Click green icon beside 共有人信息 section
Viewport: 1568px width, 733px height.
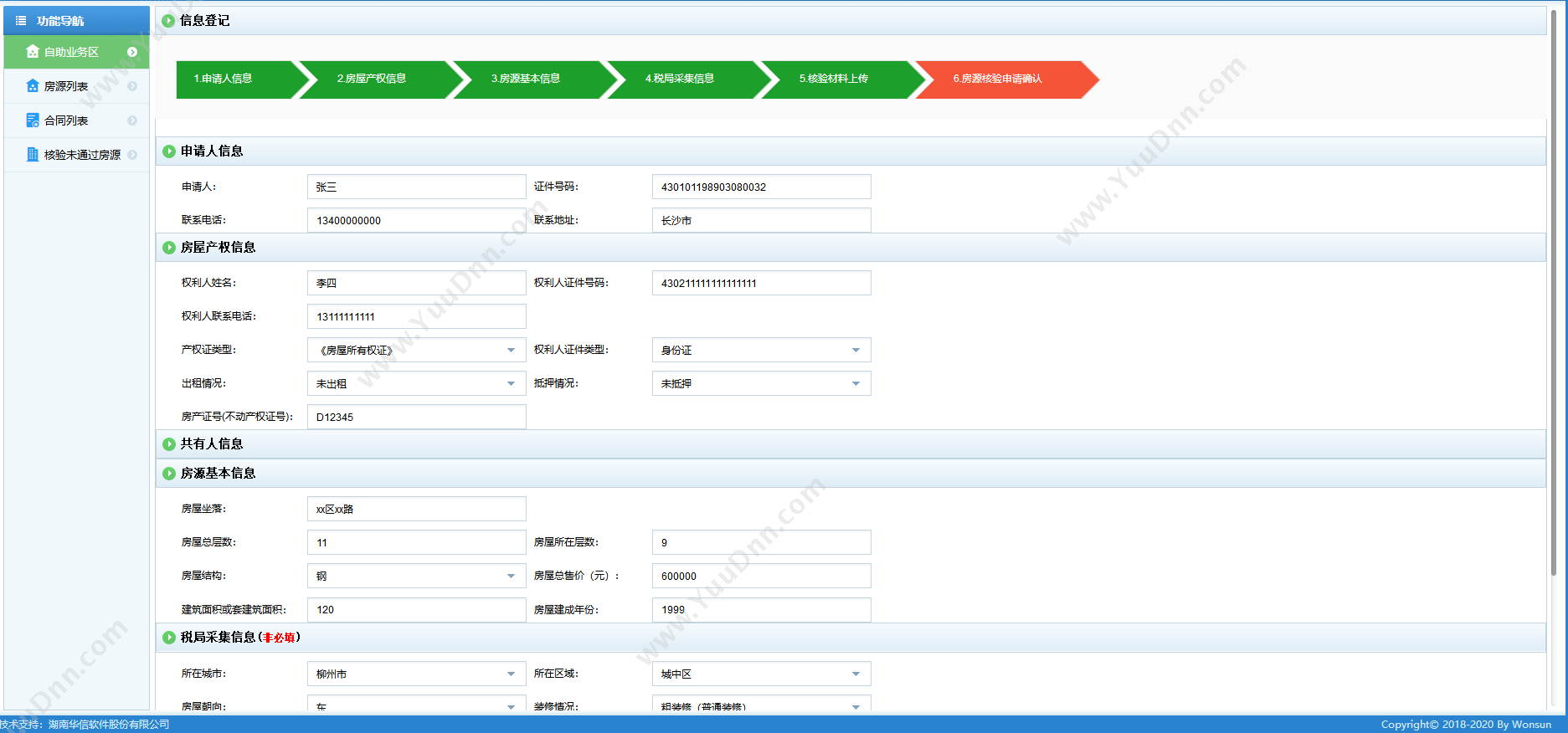click(x=169, y=444)
